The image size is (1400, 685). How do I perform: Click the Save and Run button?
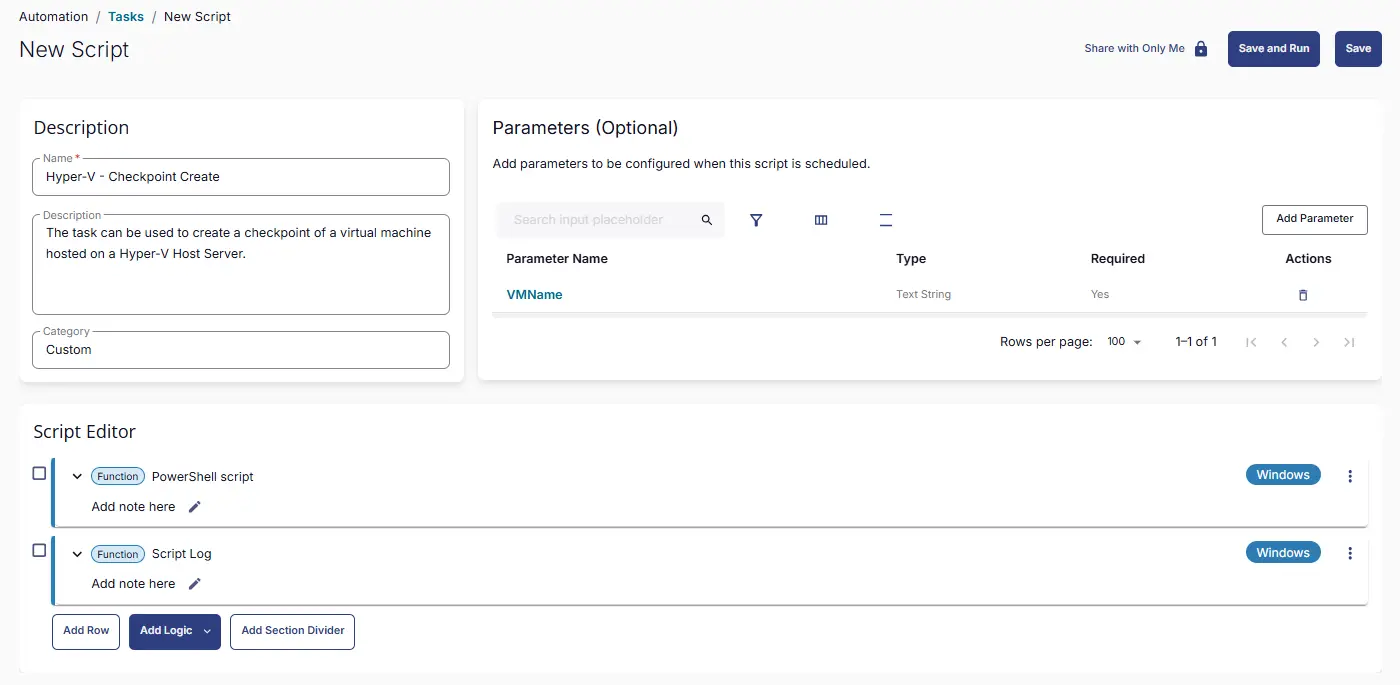pyautogui.click(x=1273, y=49)
